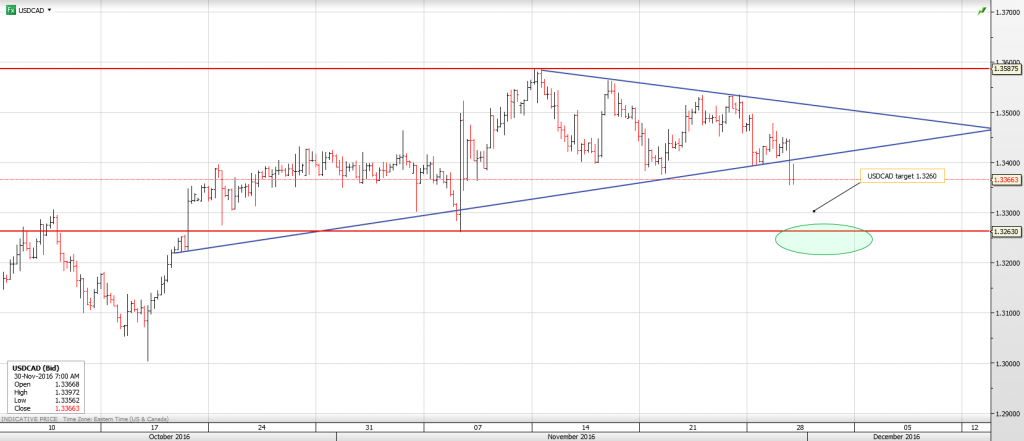Screen dimensions: 1024x441
Task: Open the USDCAD symbol dropdown arrow
Action: (x=50, y=9)
